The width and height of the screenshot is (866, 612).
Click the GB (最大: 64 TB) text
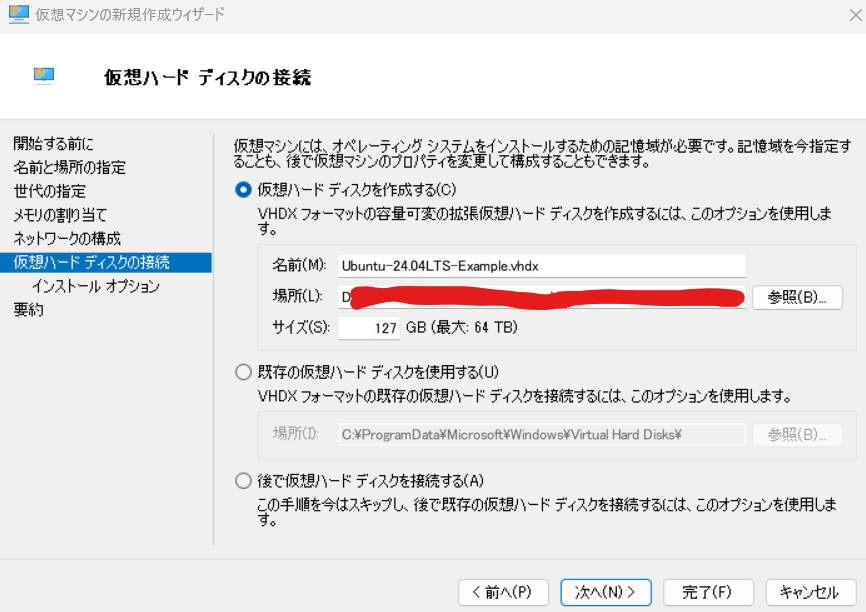462,328
